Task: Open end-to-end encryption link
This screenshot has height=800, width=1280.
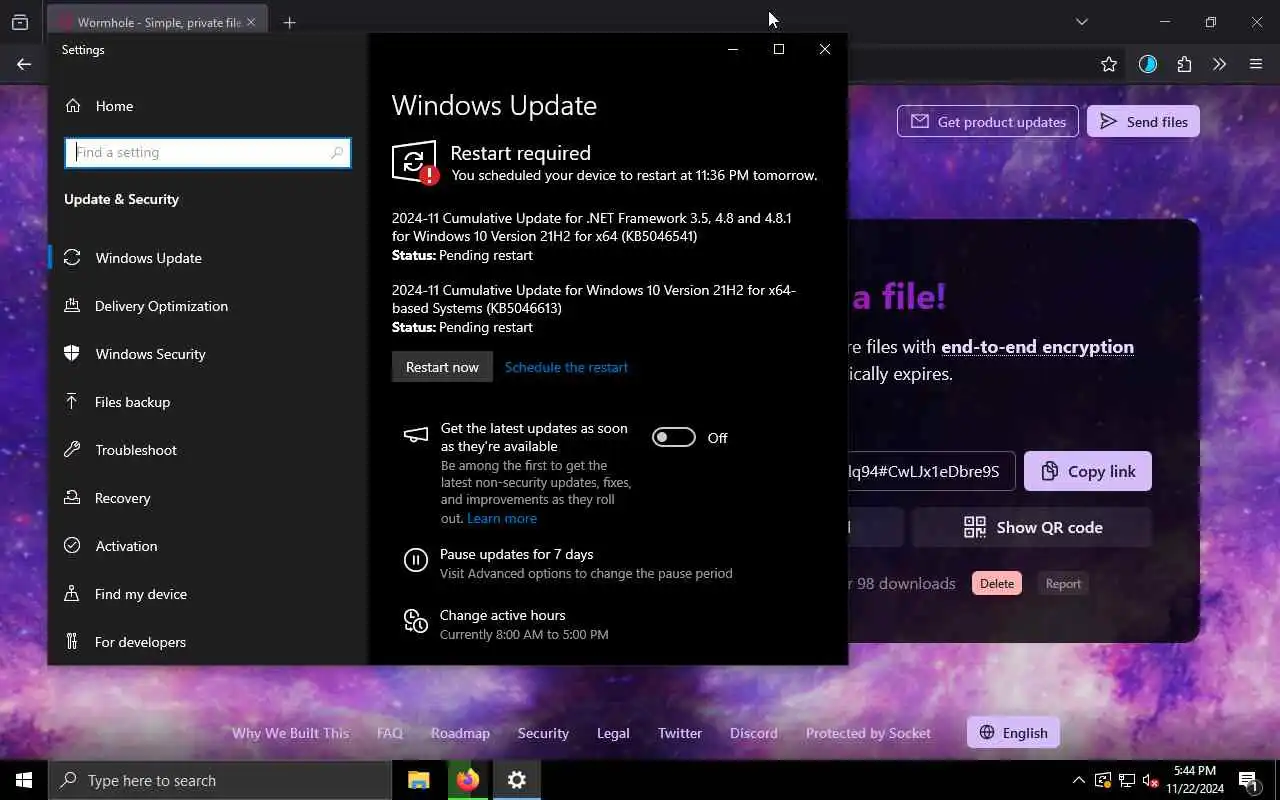Action: click(x=1037, y=347)
